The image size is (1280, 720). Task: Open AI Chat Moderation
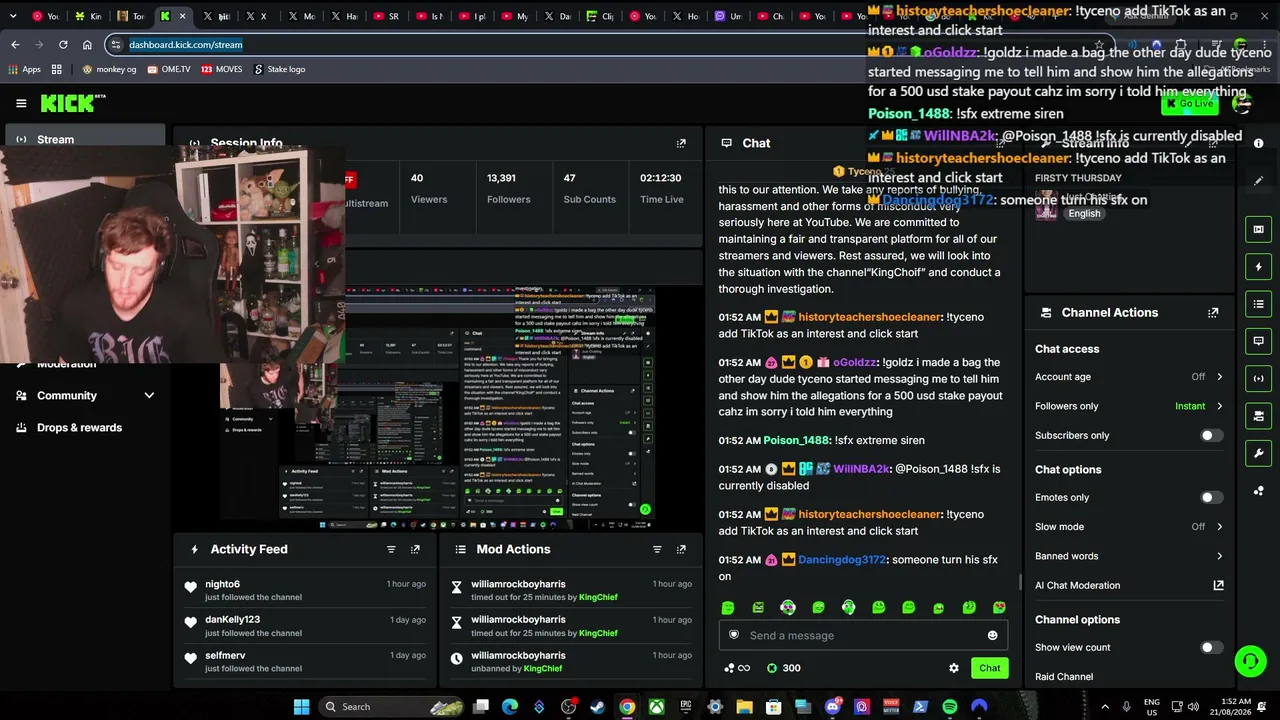[x=1077, y=585]
